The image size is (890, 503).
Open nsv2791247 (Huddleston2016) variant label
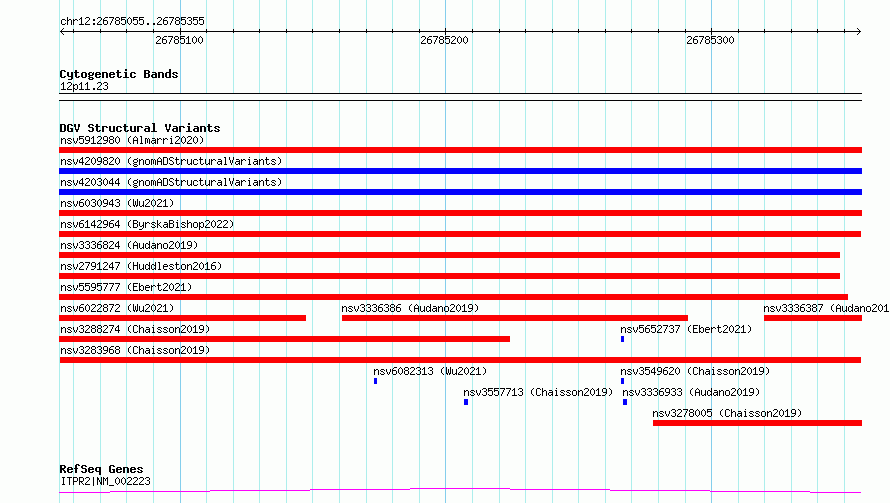(141, 266)
